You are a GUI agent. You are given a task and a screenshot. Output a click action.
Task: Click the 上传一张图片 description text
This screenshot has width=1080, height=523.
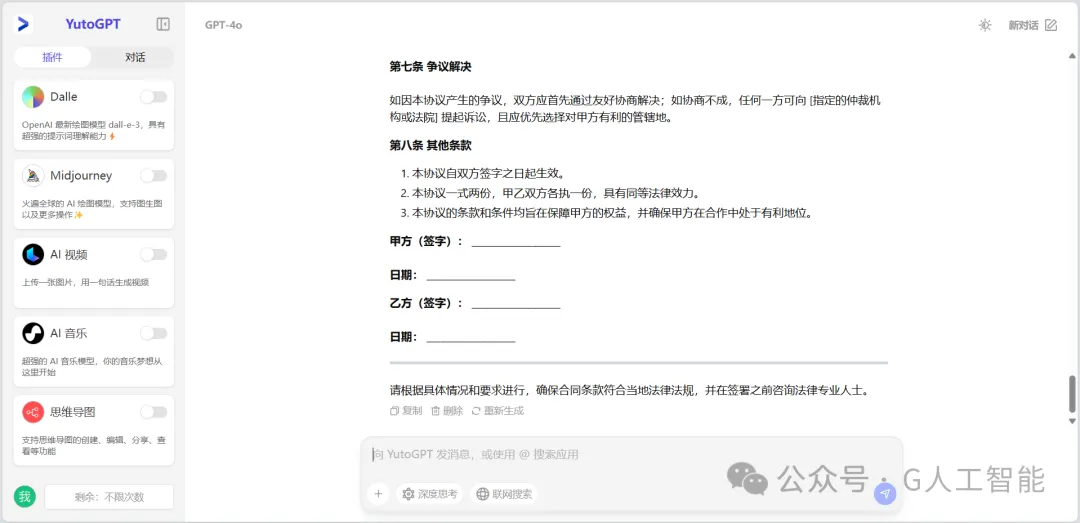coord(85,282)
